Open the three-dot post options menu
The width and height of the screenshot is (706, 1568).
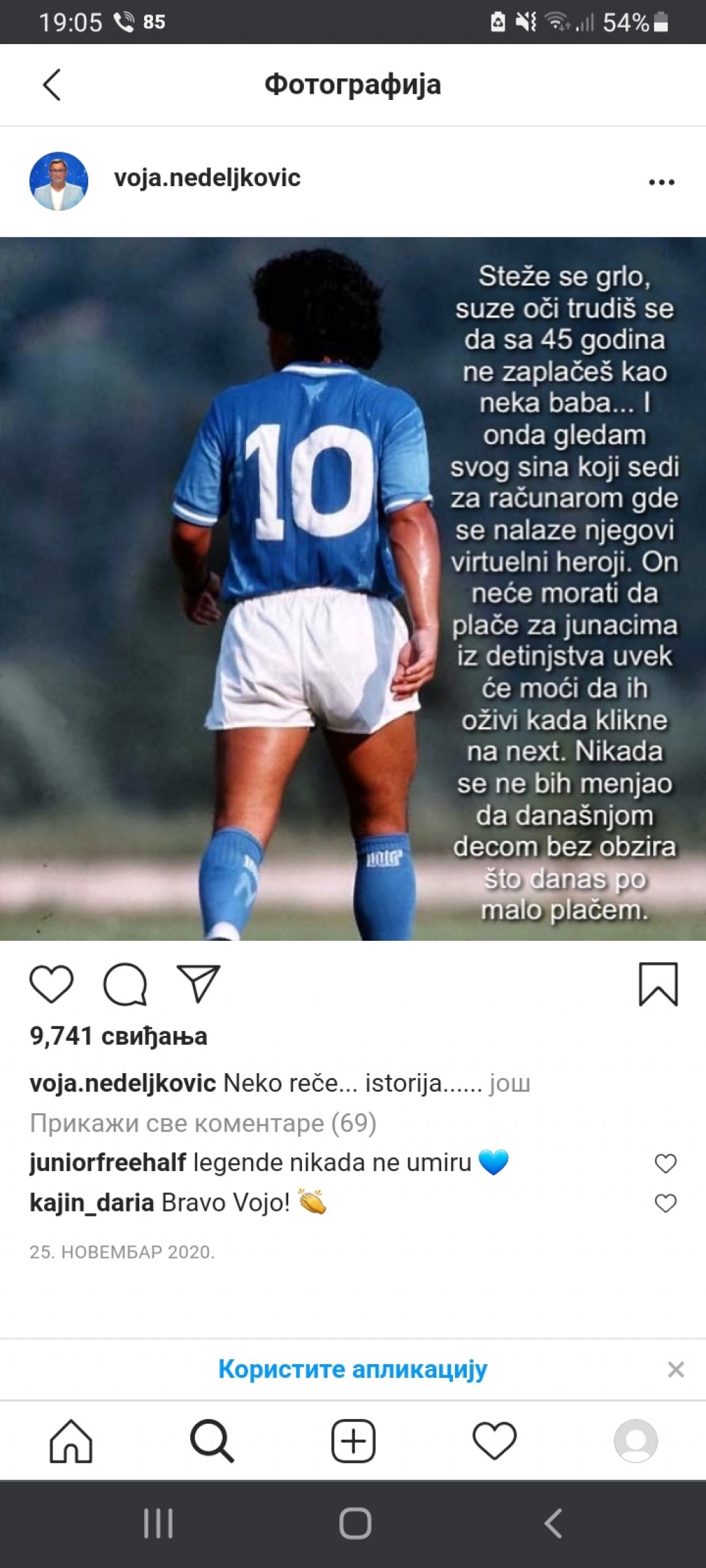coord(661,183)
